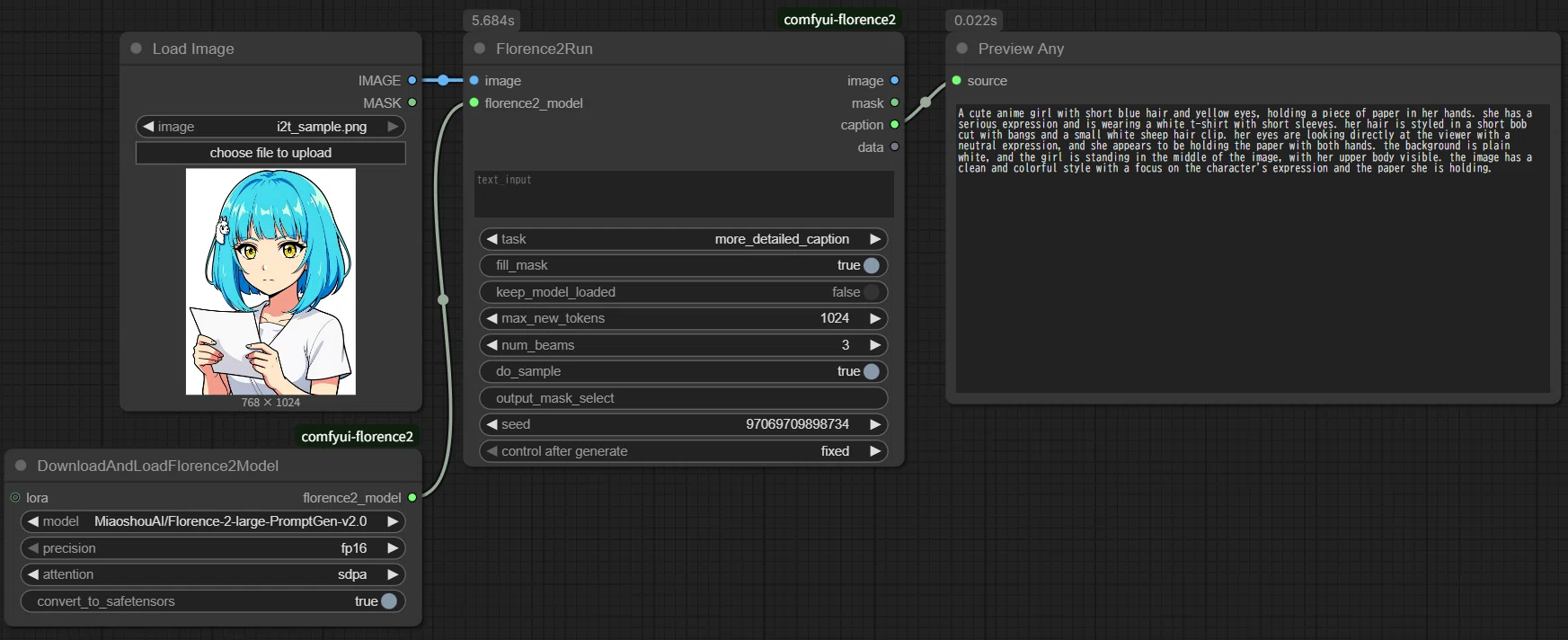Select previous image file with left arrow

point(148,127)
